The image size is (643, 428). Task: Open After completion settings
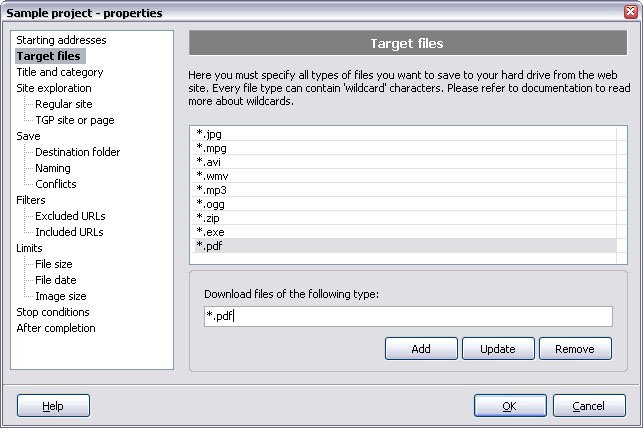coord(56,328)
